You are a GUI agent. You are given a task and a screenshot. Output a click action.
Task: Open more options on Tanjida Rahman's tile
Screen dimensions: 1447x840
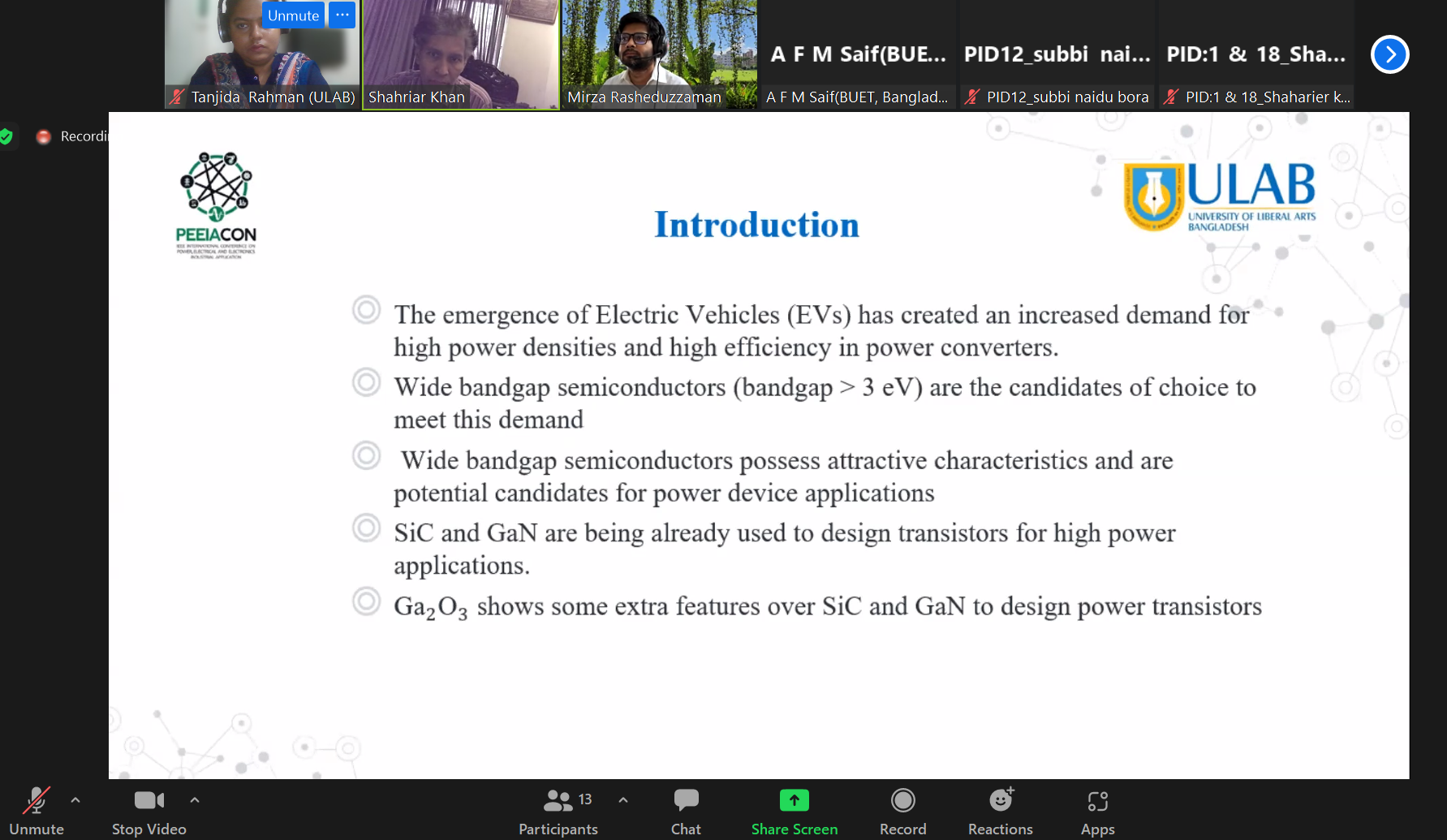[342, 15]
